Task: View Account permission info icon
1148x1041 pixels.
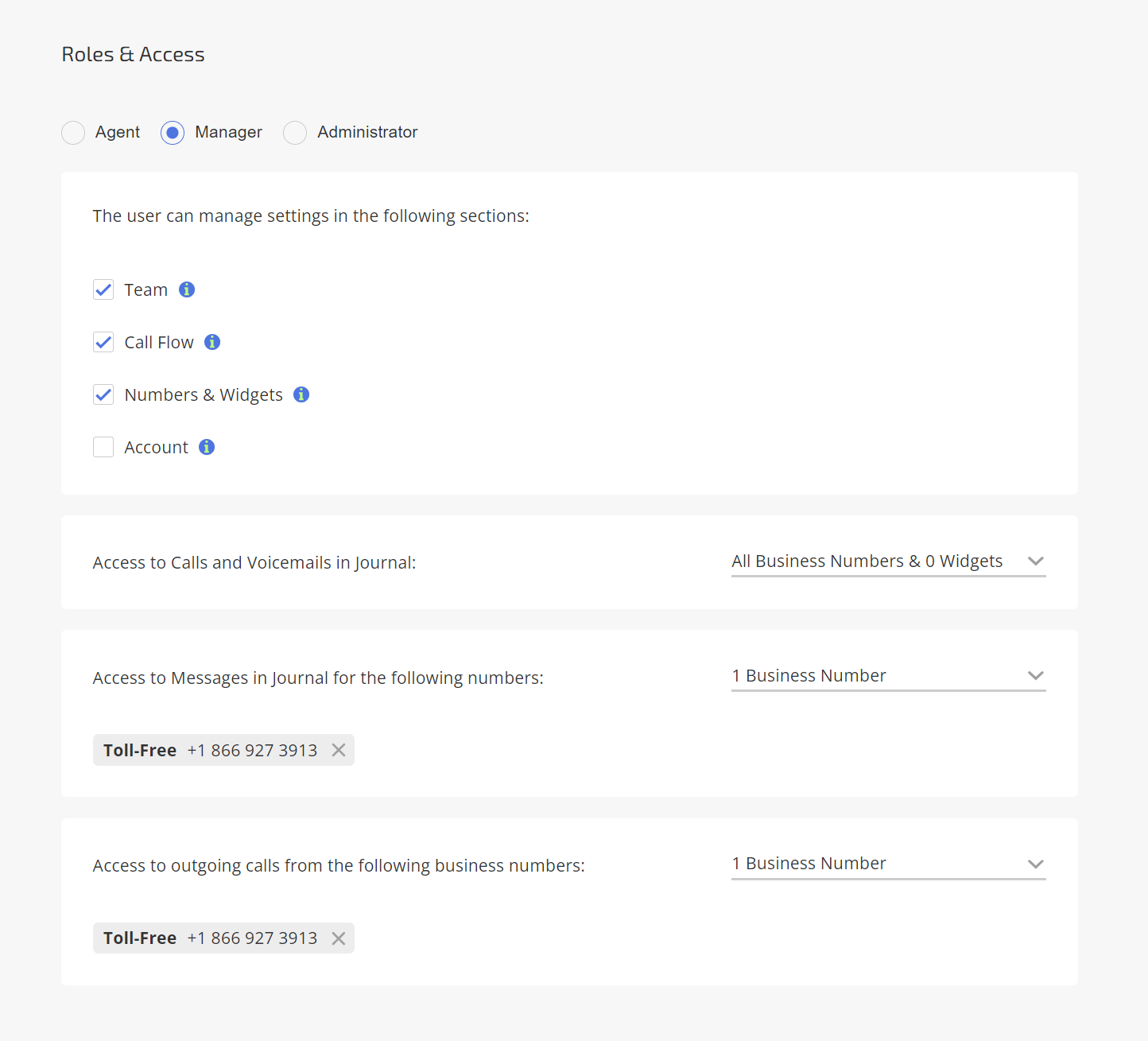Action: click(207, 447)
